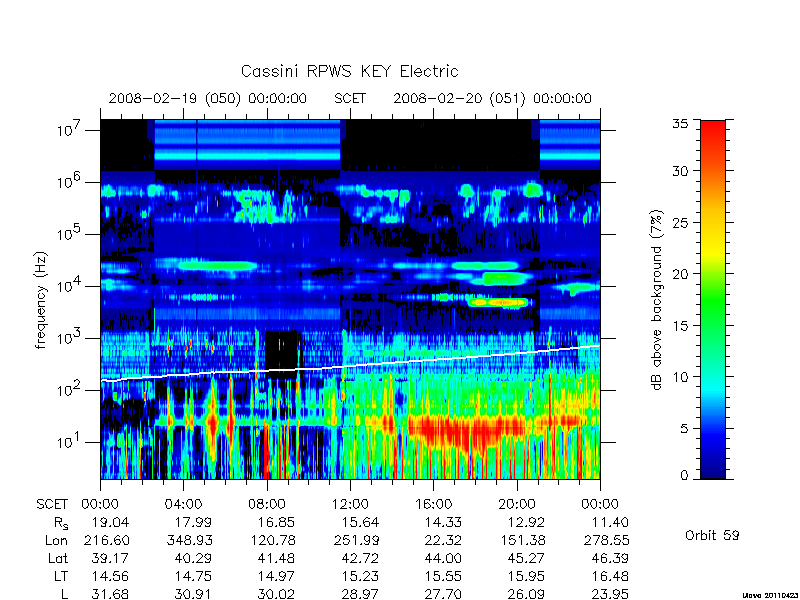Click the 10^1 frequency tick label
Viewport: 800px width, 600px height.
pyautogui.click(x=67, y=441)
